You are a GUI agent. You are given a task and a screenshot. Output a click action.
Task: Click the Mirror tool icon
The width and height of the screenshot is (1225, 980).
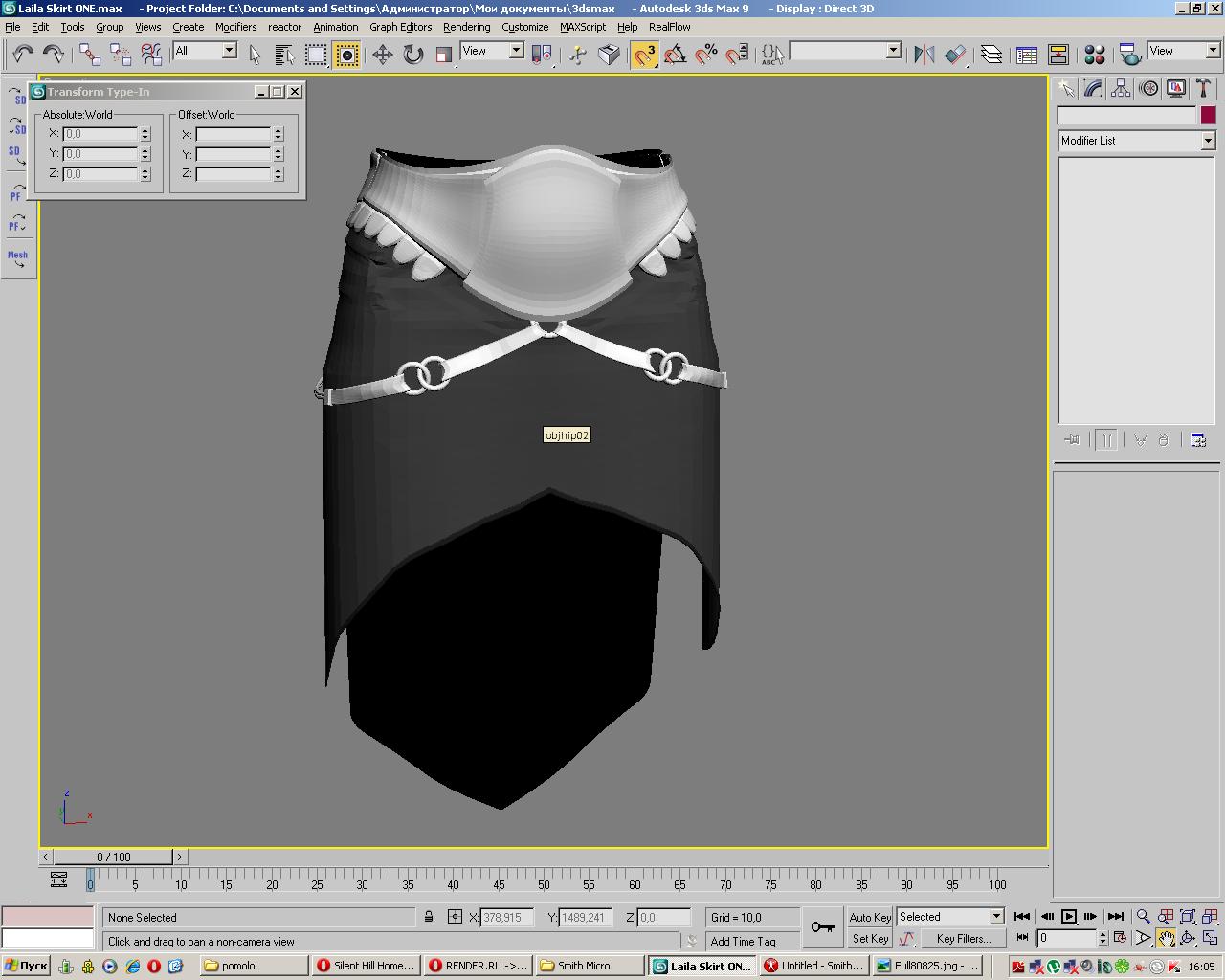pos(924,54)
